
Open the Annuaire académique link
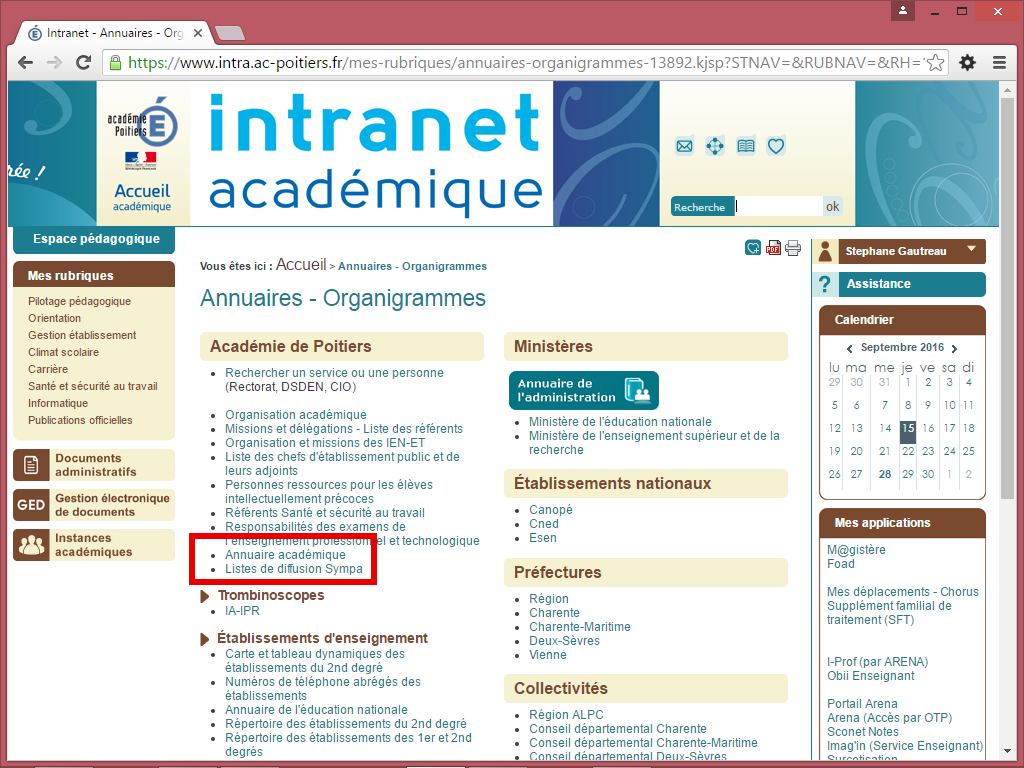[x=285, y=555]
